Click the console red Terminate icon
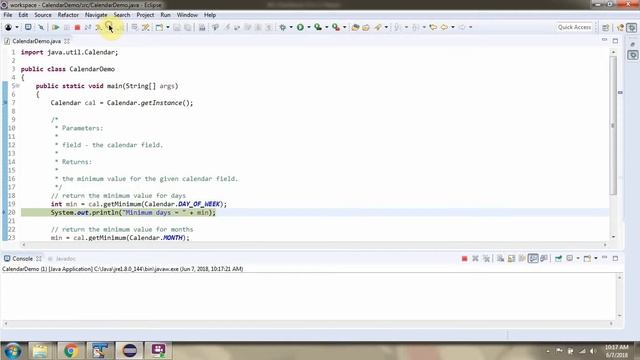 pyautogui.click(x=464, y=258)
